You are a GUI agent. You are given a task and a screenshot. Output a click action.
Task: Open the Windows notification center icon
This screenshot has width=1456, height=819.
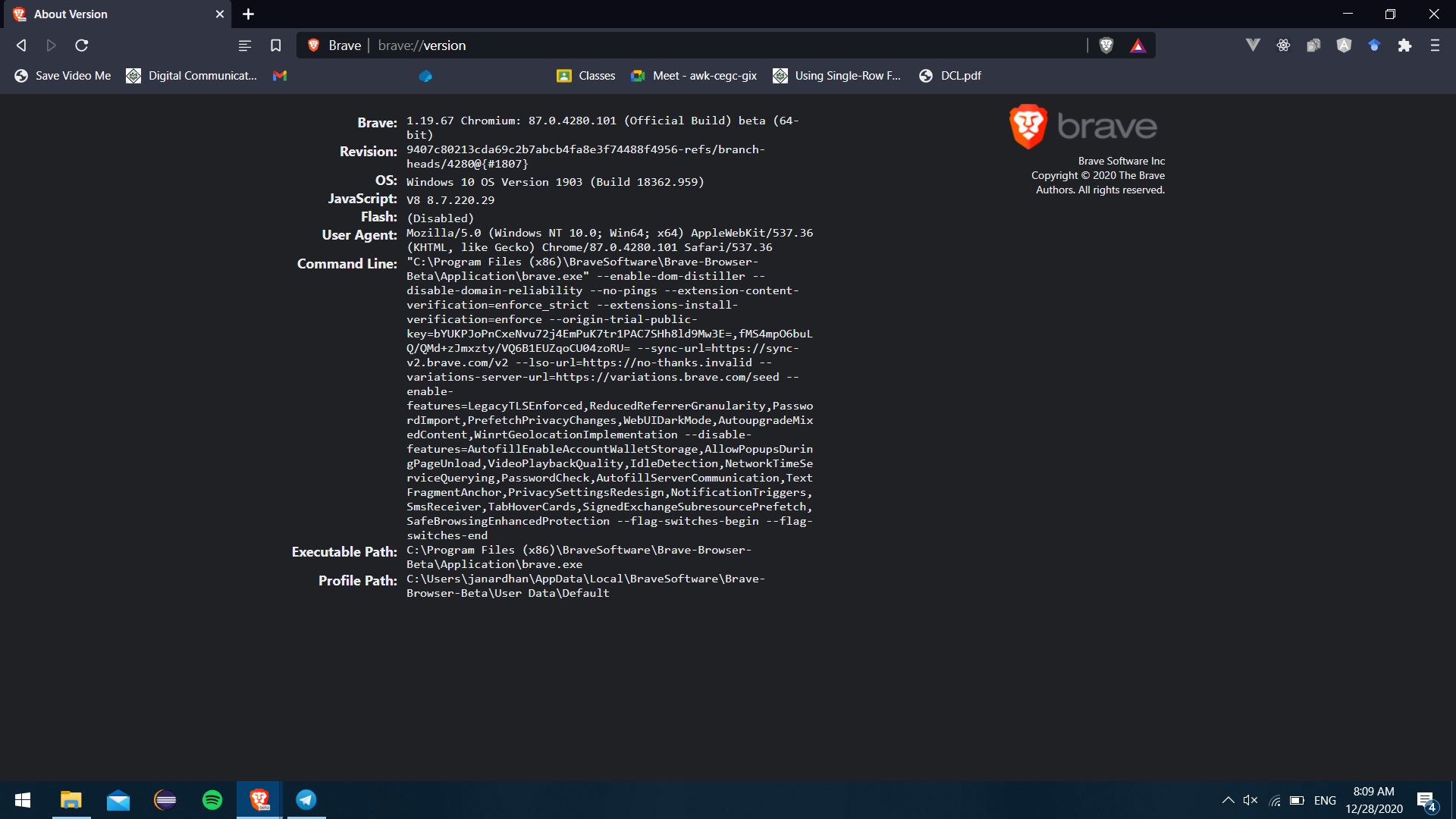tap(1426, 800)
